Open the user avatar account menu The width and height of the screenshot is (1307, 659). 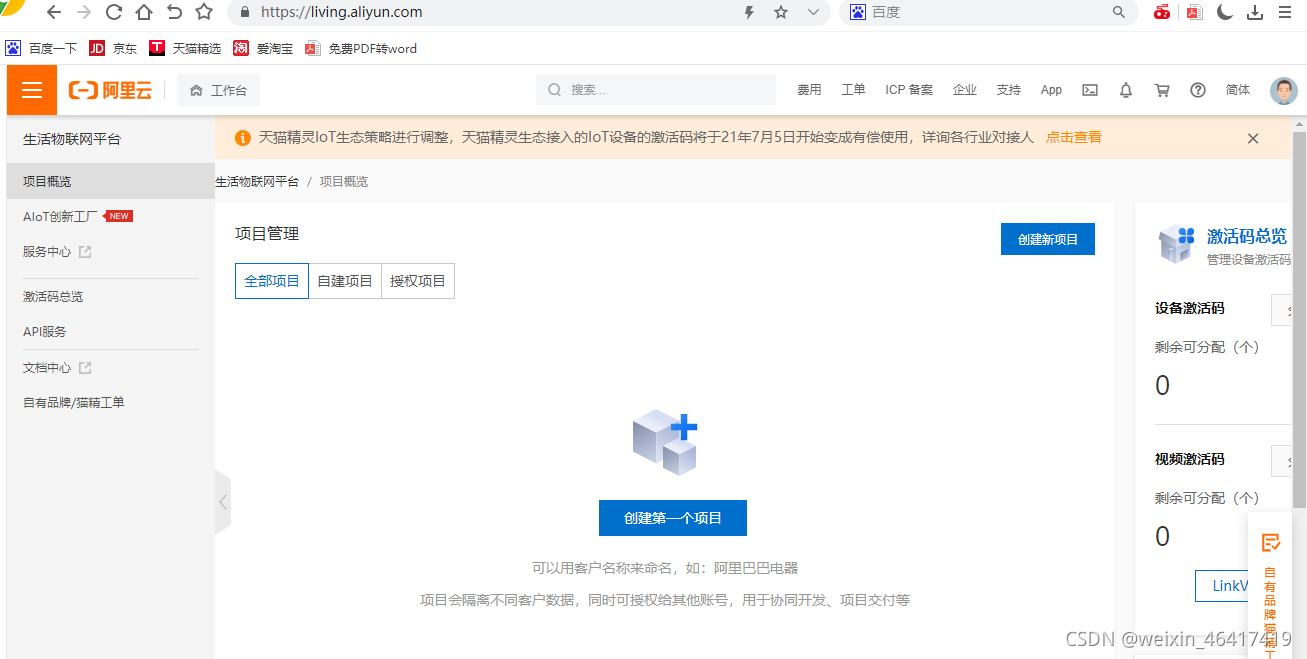pos(1284,90)
